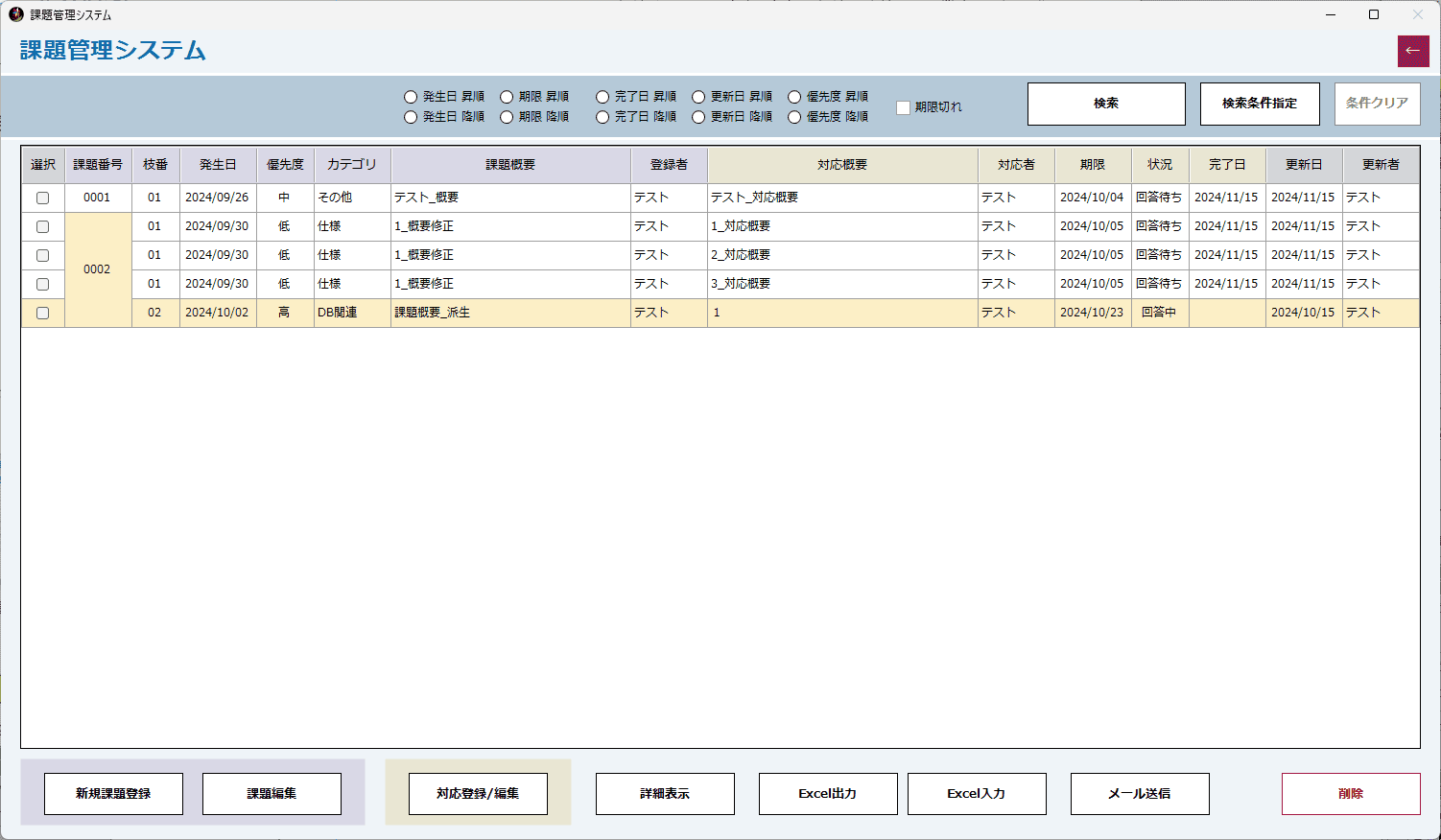The image size is (1441, 840).
Task: Pick 優先度 降順 sort option
Action: click(828, 117)
